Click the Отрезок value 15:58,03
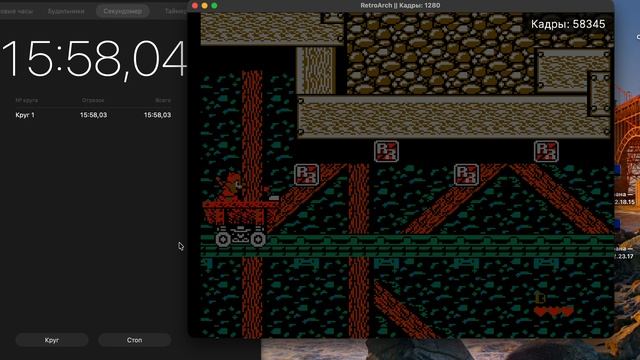The height and width of the screenshot is (360, 640). coord(93,115)
